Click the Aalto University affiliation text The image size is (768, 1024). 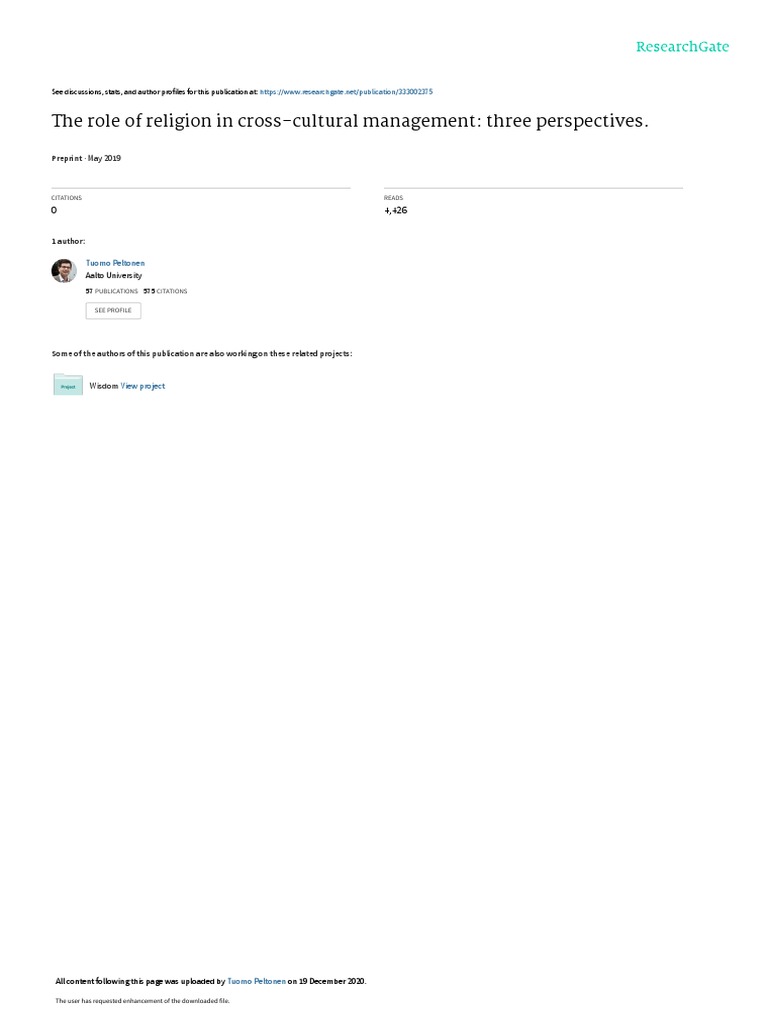(114, 276)
